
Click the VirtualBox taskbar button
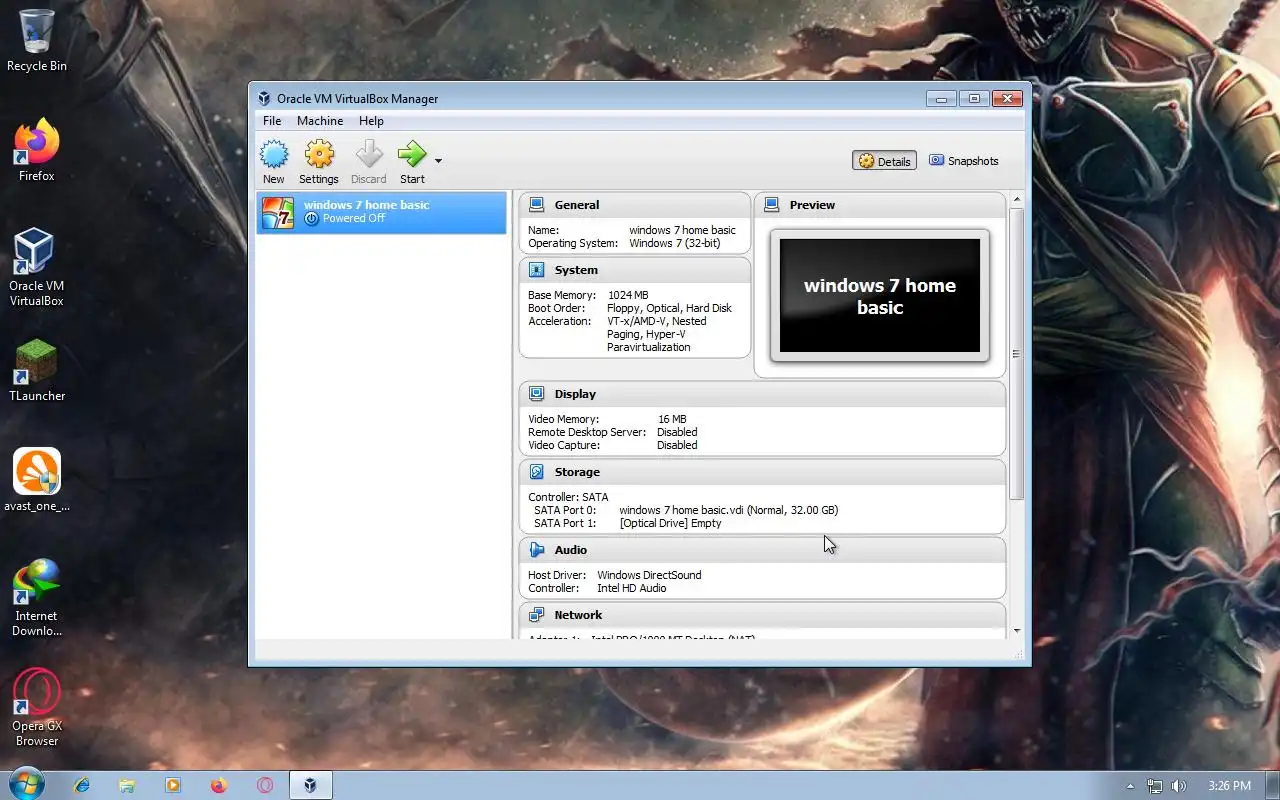click(311, 785)
